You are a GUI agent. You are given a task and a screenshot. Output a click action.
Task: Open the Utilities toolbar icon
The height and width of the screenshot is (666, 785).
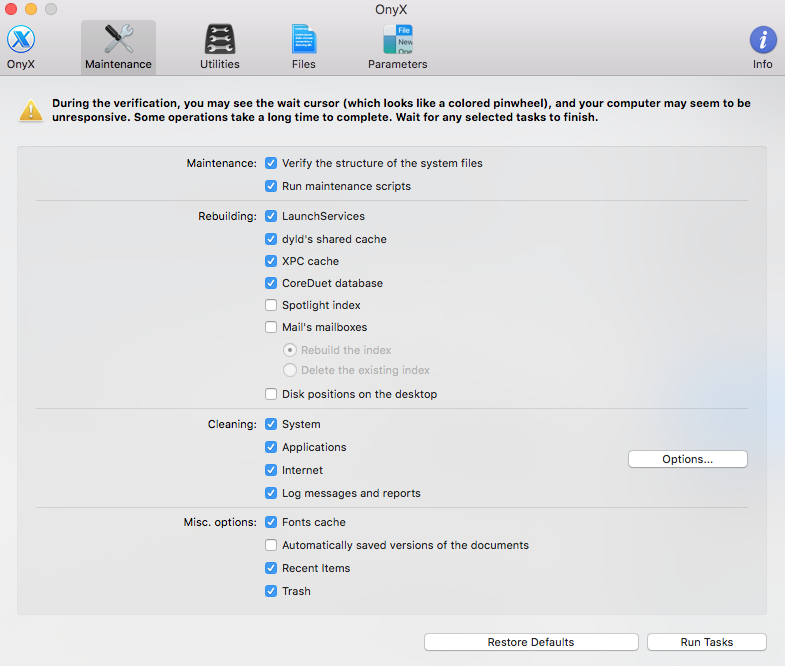[x=220, y=39]
